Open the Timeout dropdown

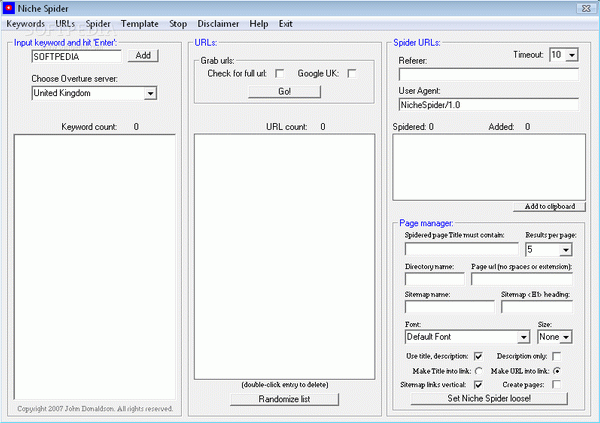point(572,55)
